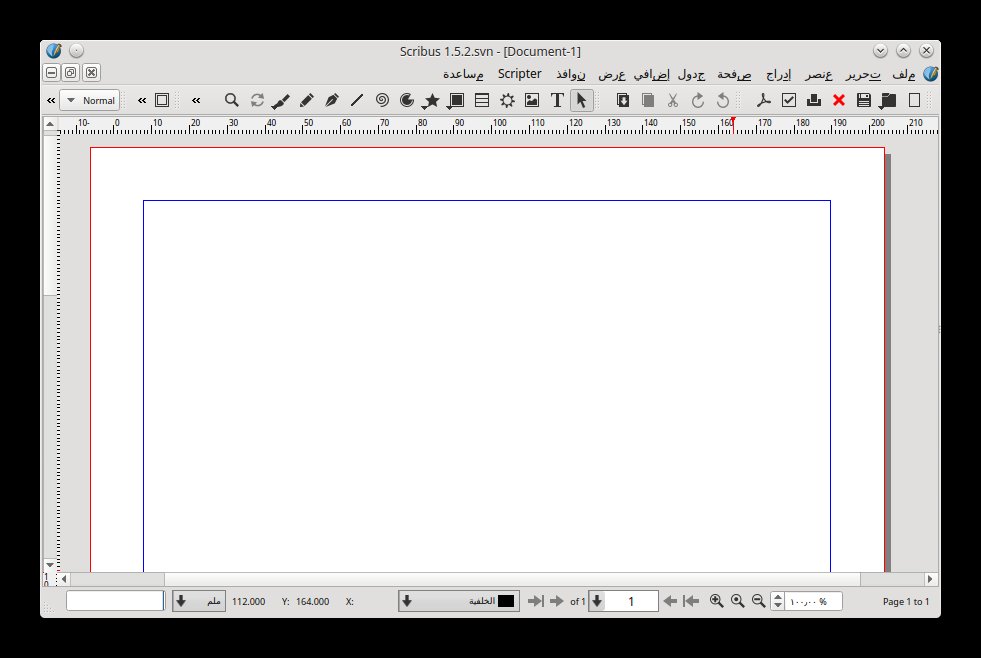This screenshot has height=658, width=981.
Task: Activate the Zoom magnifier tool in toolbar
Action: [x=232, y=100]
